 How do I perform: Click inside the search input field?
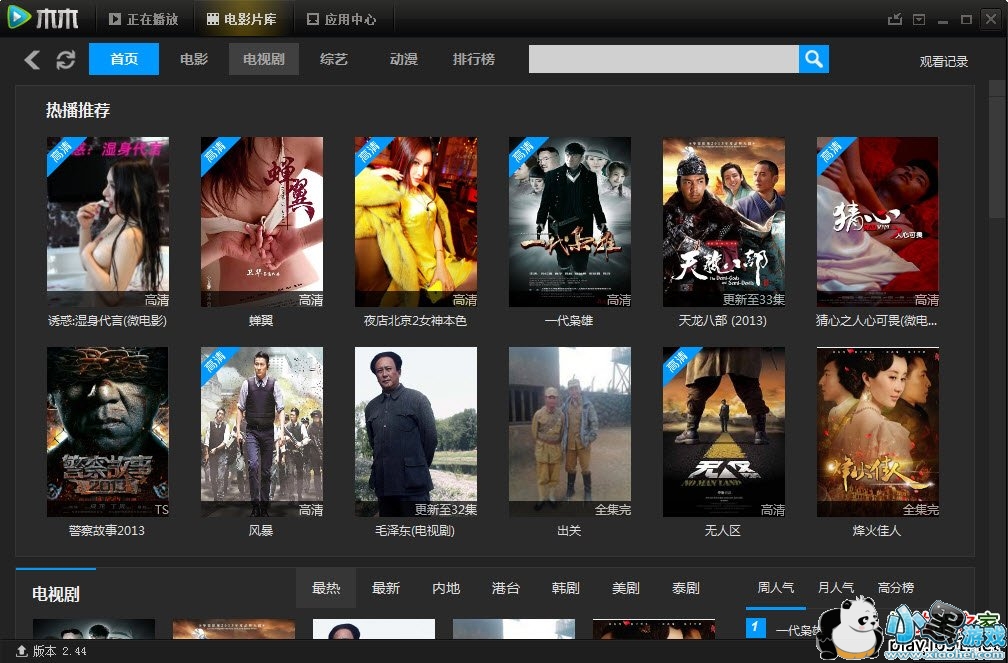(663, 59)
